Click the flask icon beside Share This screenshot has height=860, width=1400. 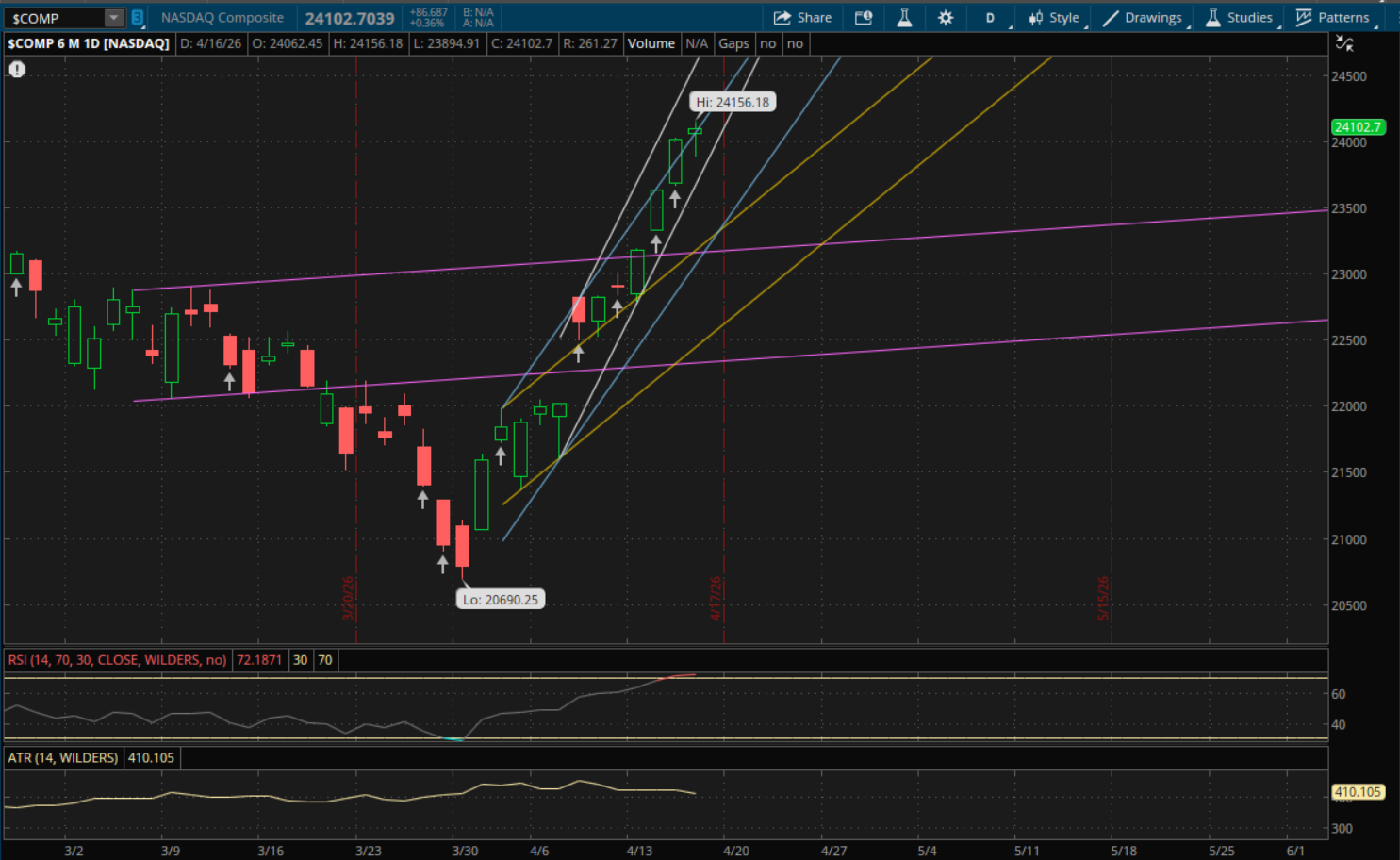point(904,18)
